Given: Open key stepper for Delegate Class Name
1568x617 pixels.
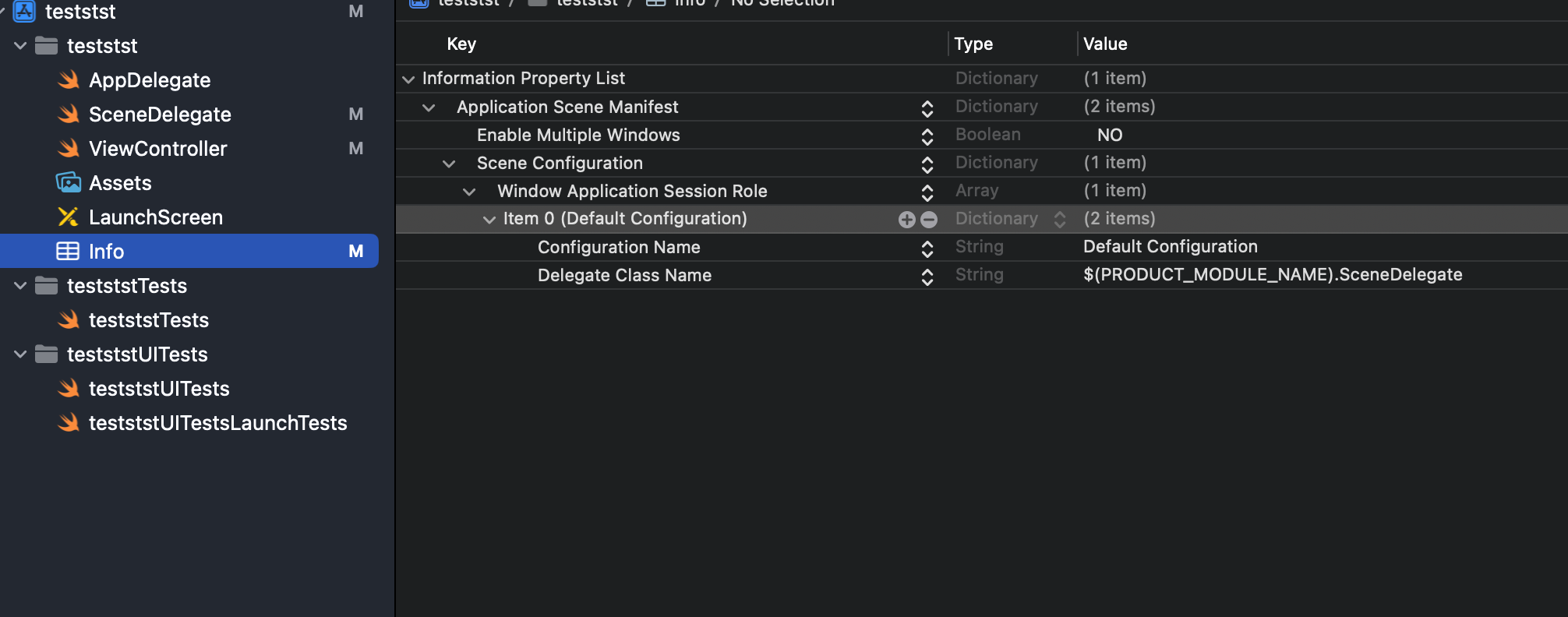Looking at the screenshot, I should [927, 277].
